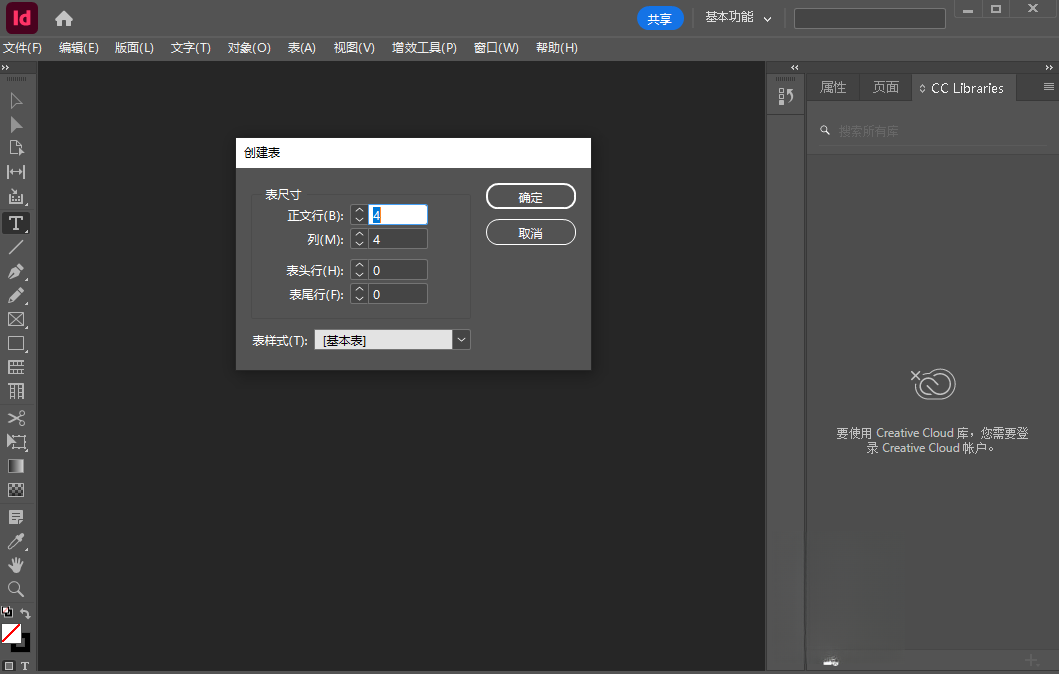Swap fill and stroke arrows
This screenshot has width=1059, height=674.
25,613
